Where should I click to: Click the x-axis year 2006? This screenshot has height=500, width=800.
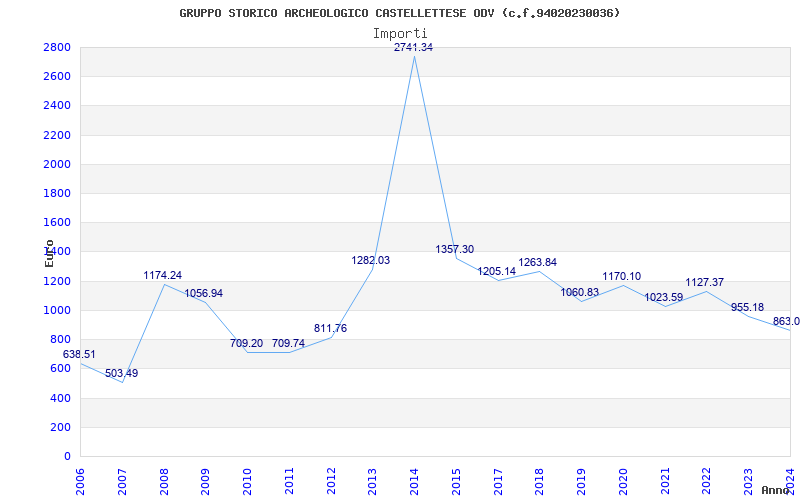(x=81, y=481)
